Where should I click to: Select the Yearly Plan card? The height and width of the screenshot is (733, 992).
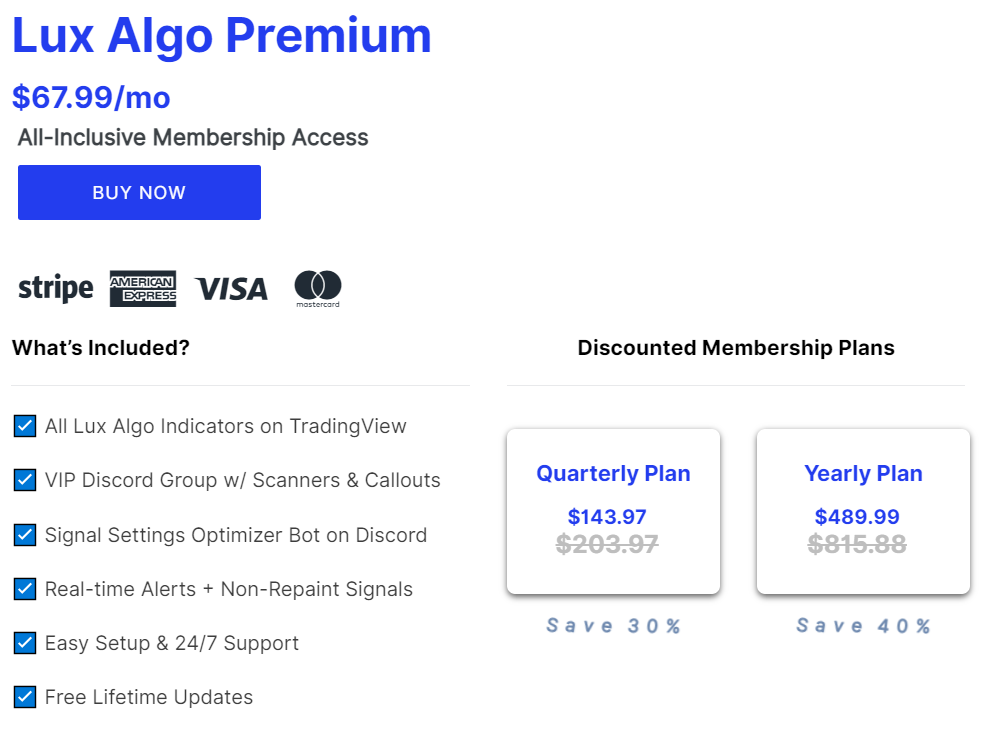(x=863, y=511)
